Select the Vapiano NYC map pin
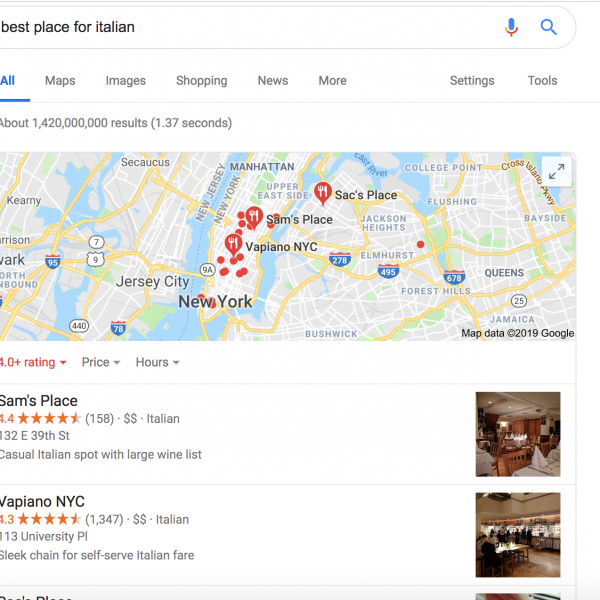The width and height of the screenshot is (600, 600). (233, 245)
